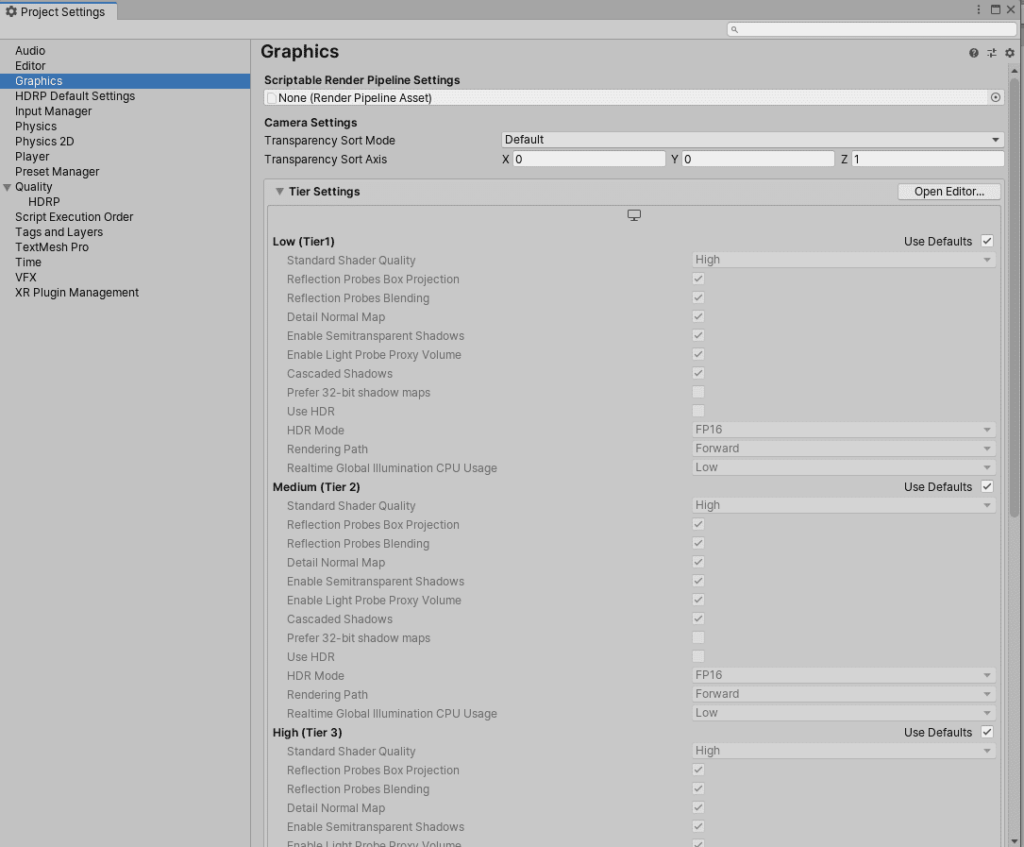
Task: Click the vertical scrollbar handle
Action: pyautogui.click(x=1014, y=300)
